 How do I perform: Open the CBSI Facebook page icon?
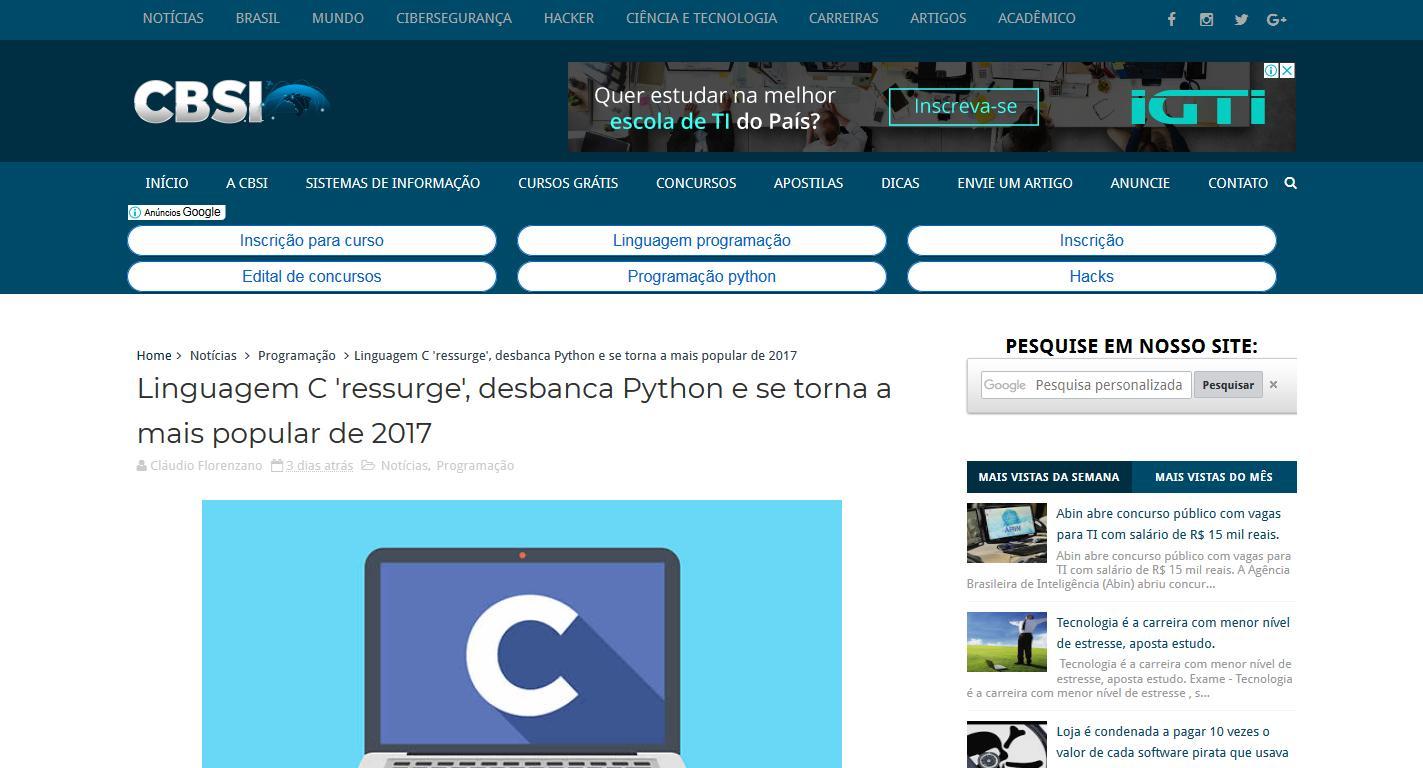coord(1171,18)
